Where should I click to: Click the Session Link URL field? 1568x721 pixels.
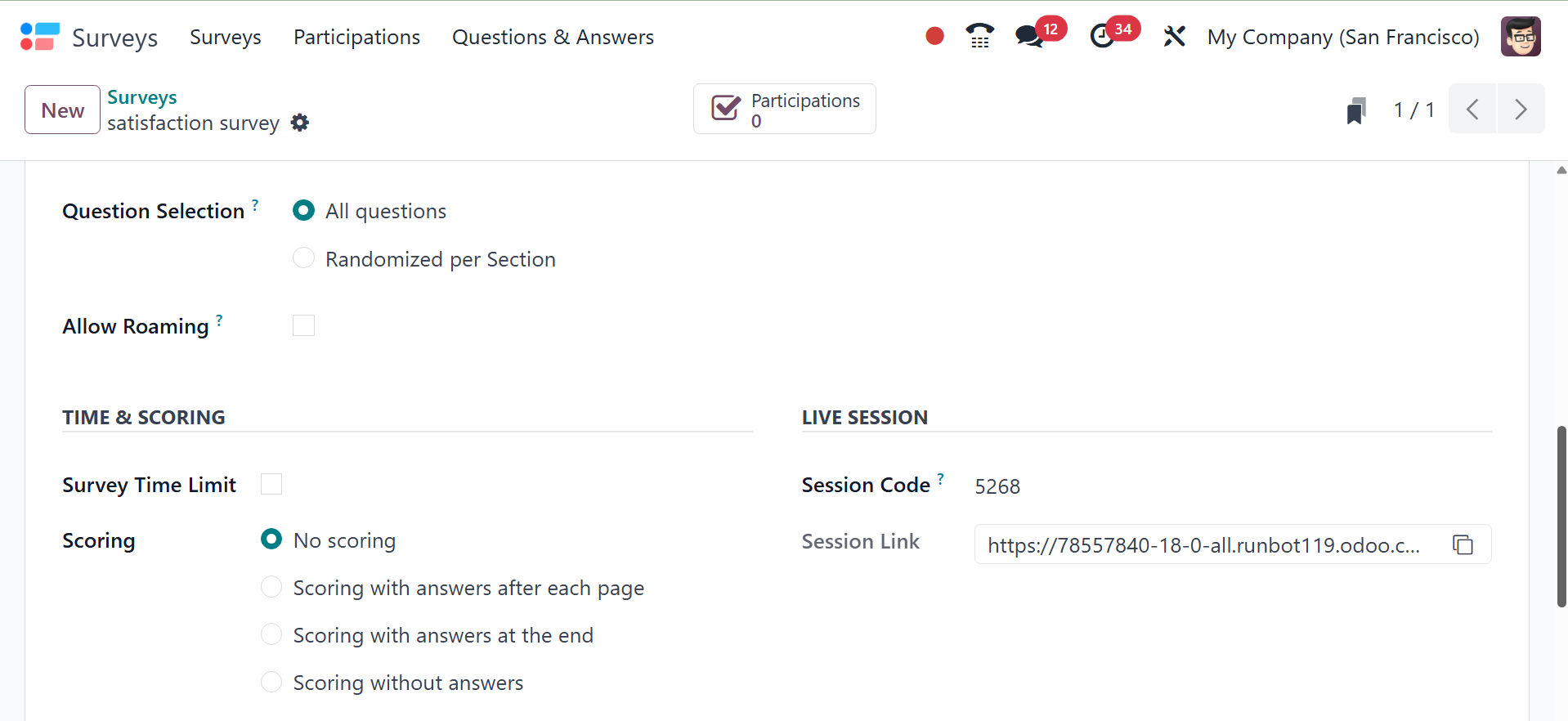pos(1203,545)
